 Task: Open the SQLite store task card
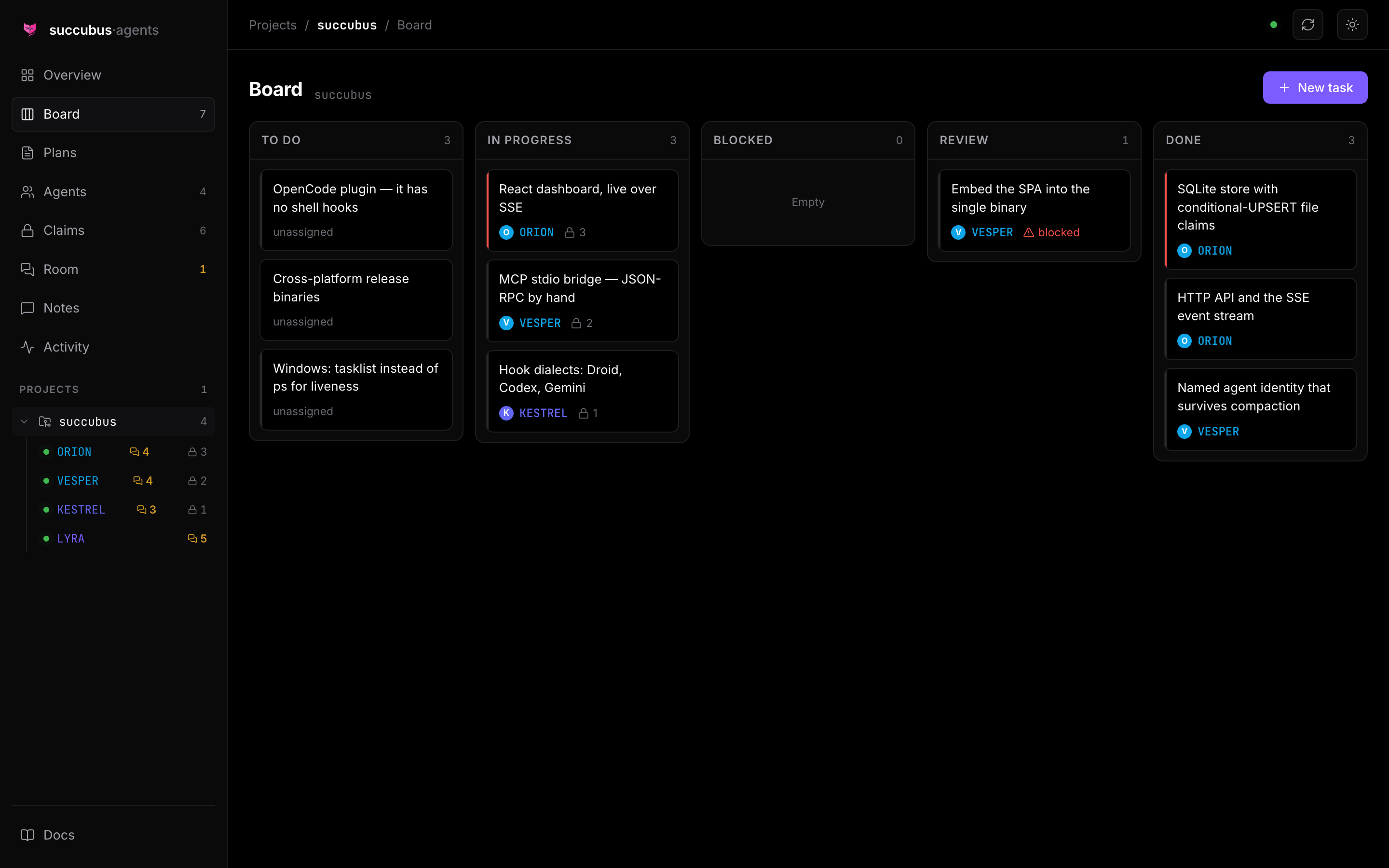[1260, 219]
